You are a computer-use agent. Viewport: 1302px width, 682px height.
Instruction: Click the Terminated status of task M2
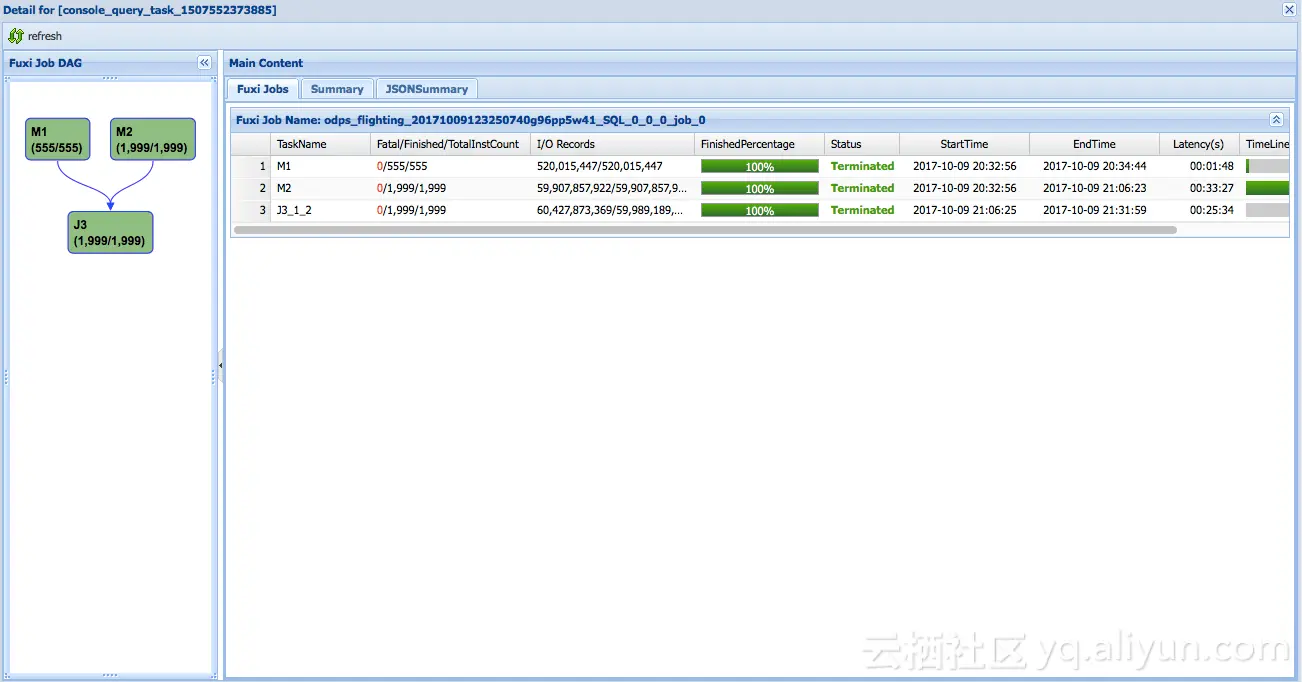pyautogui.click(x=861, y=188)
